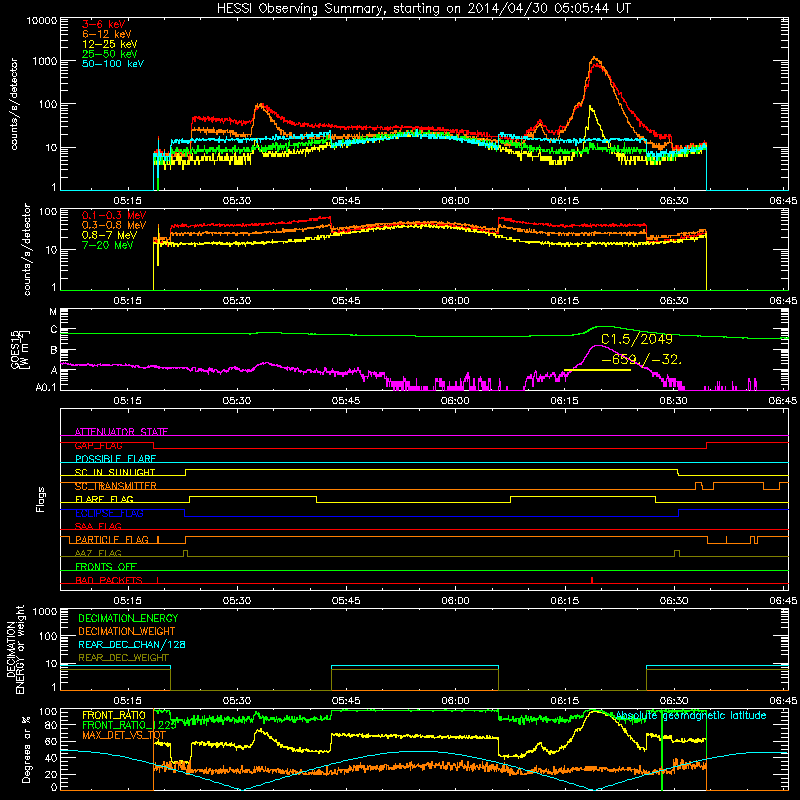Click the DECIMATION_ENERGY legend entry
This screenshot has height=800, width=800.
[128, 618]
